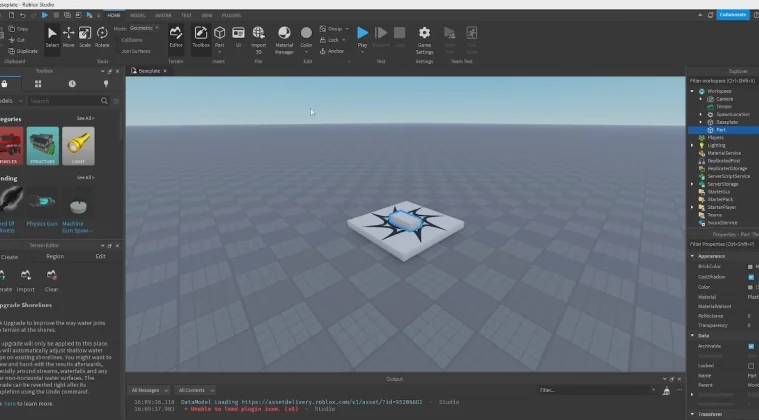Click the Color circle tool
This screenshot has height=420, width=759.
coord(306,37)
